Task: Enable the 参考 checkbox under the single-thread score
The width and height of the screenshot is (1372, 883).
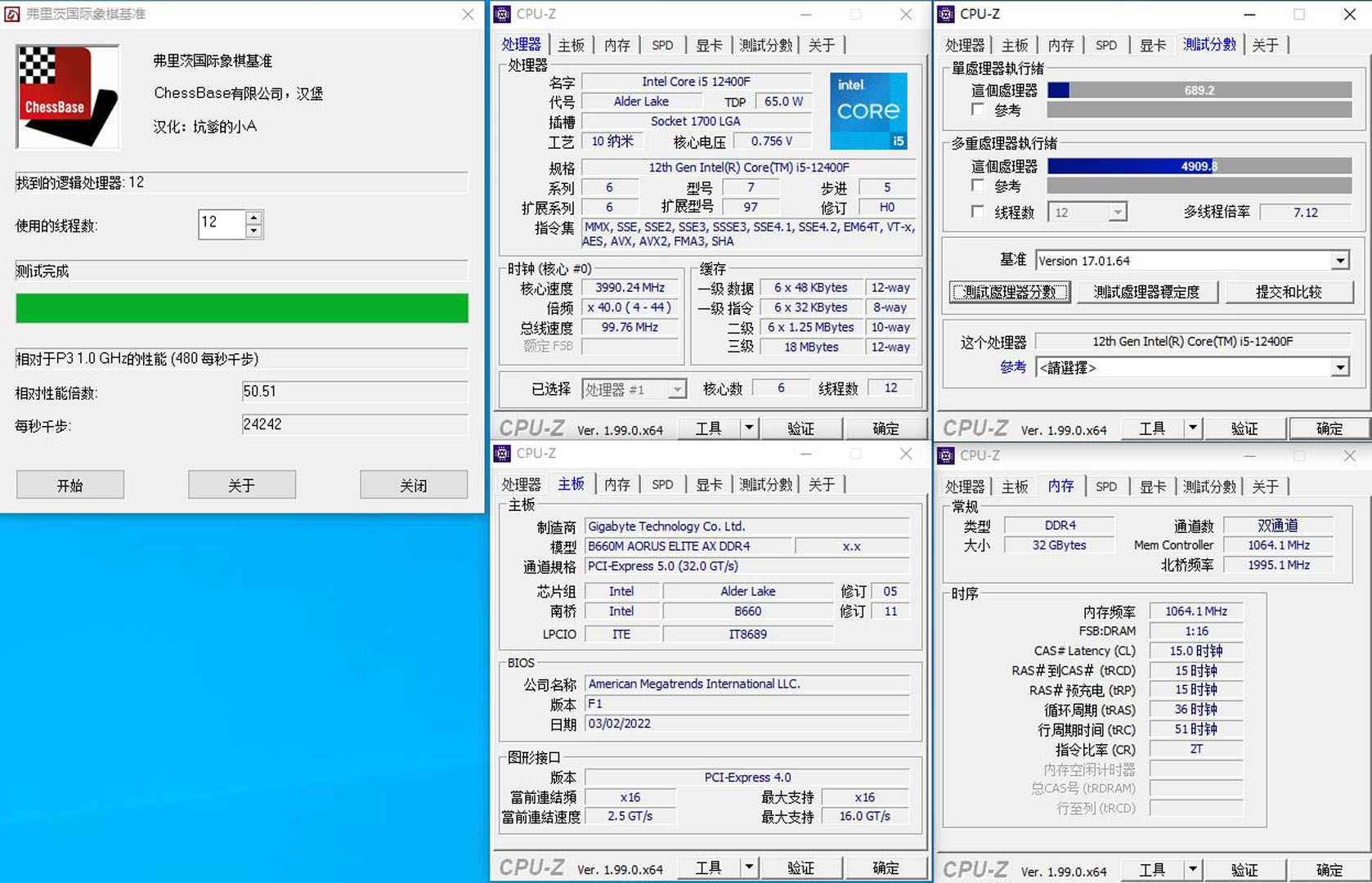Action: [x=978, y=110]
